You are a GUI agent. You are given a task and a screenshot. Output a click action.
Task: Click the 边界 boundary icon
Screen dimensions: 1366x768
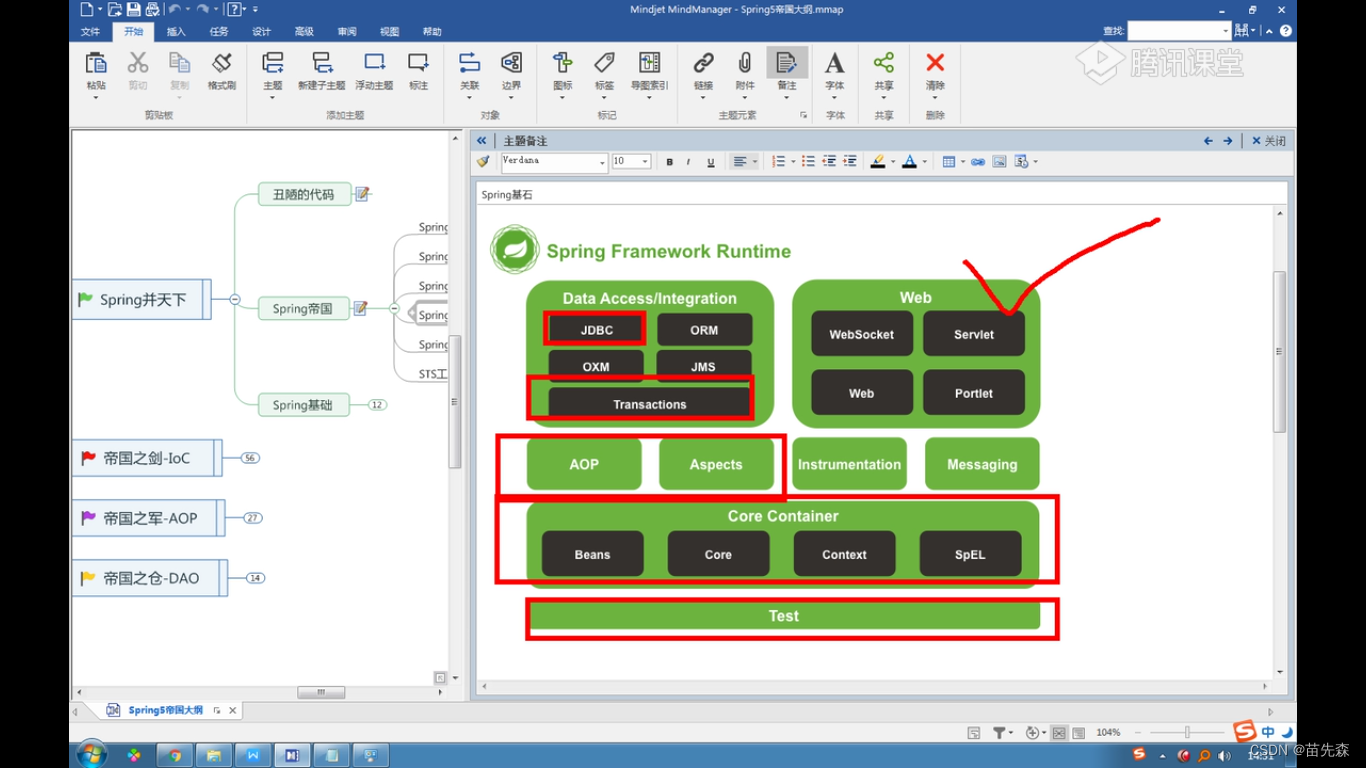pos(511,64)
